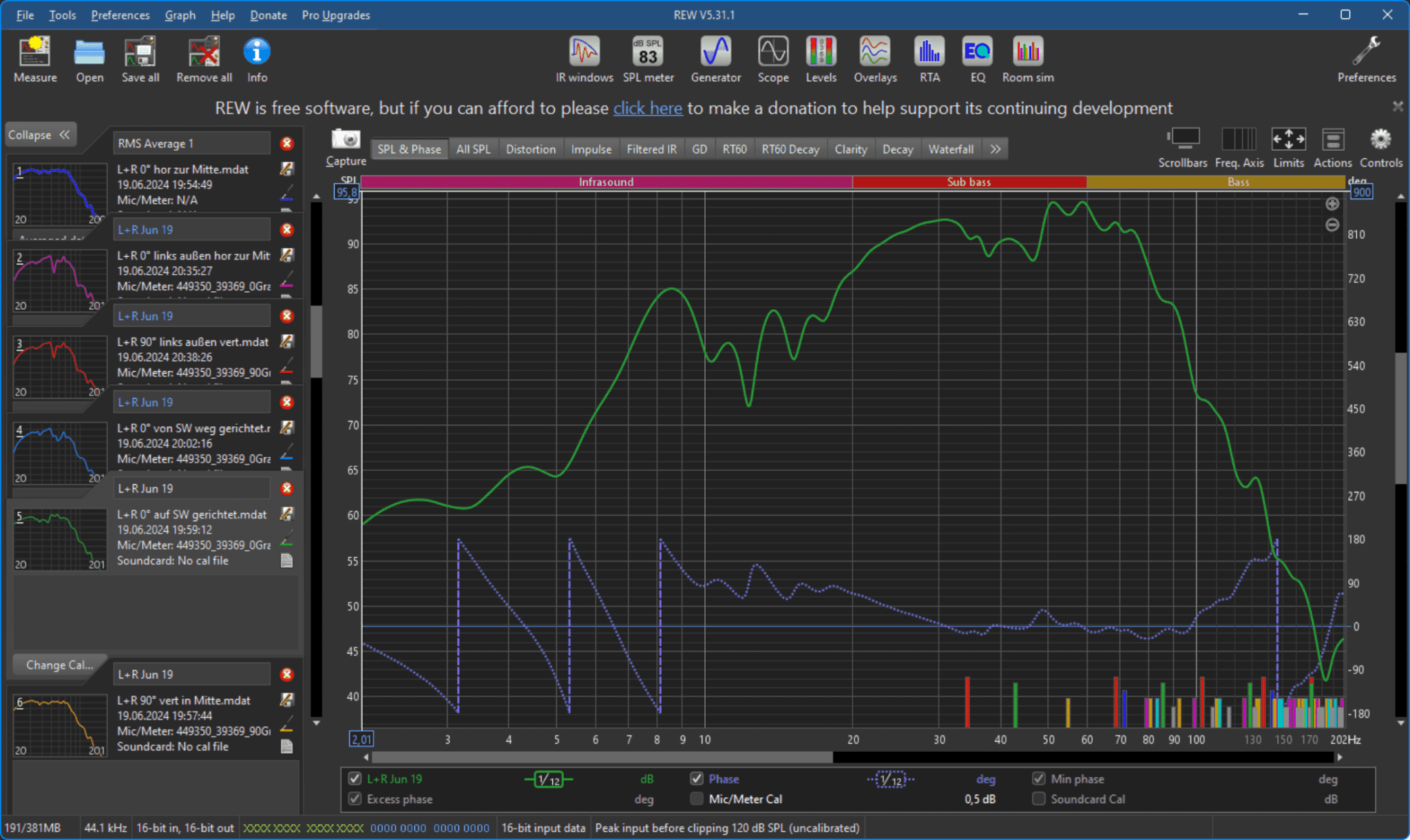Zoom out with the minus magnifier
Viewport: 1410px width, 840px height.
[x=1332, y=225]
